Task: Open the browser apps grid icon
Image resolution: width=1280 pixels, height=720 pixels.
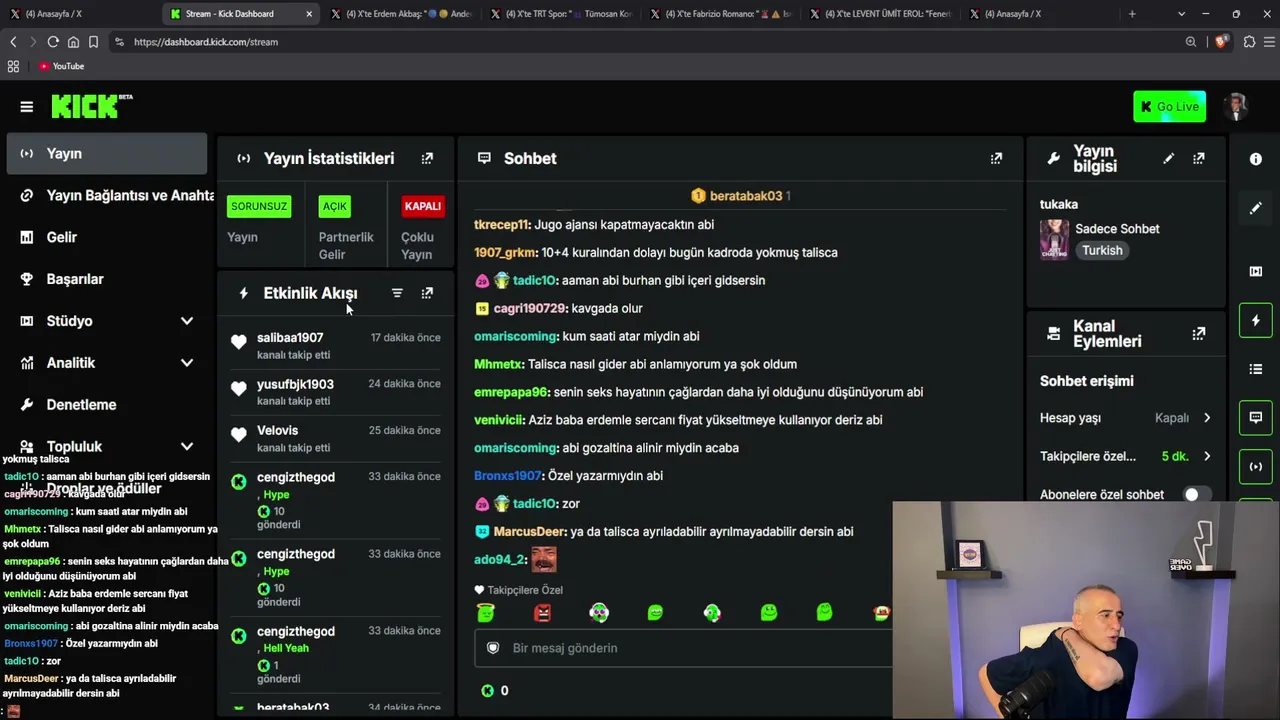Action: pyautogui.click(x=13, y=66)
